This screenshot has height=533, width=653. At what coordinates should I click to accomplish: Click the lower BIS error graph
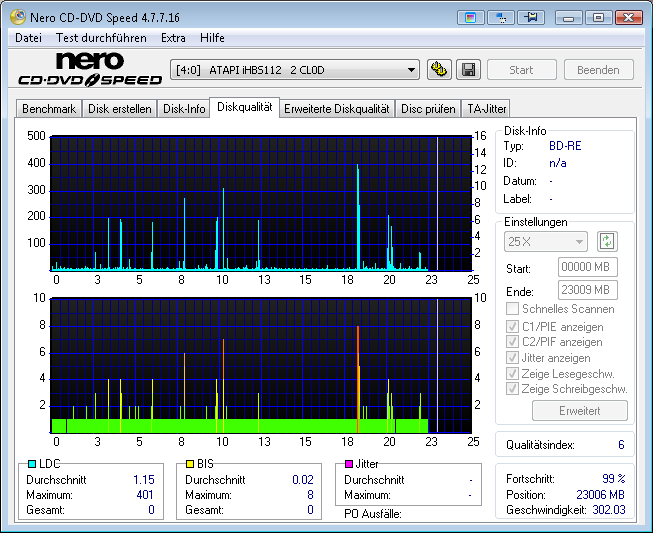(261, 366)
